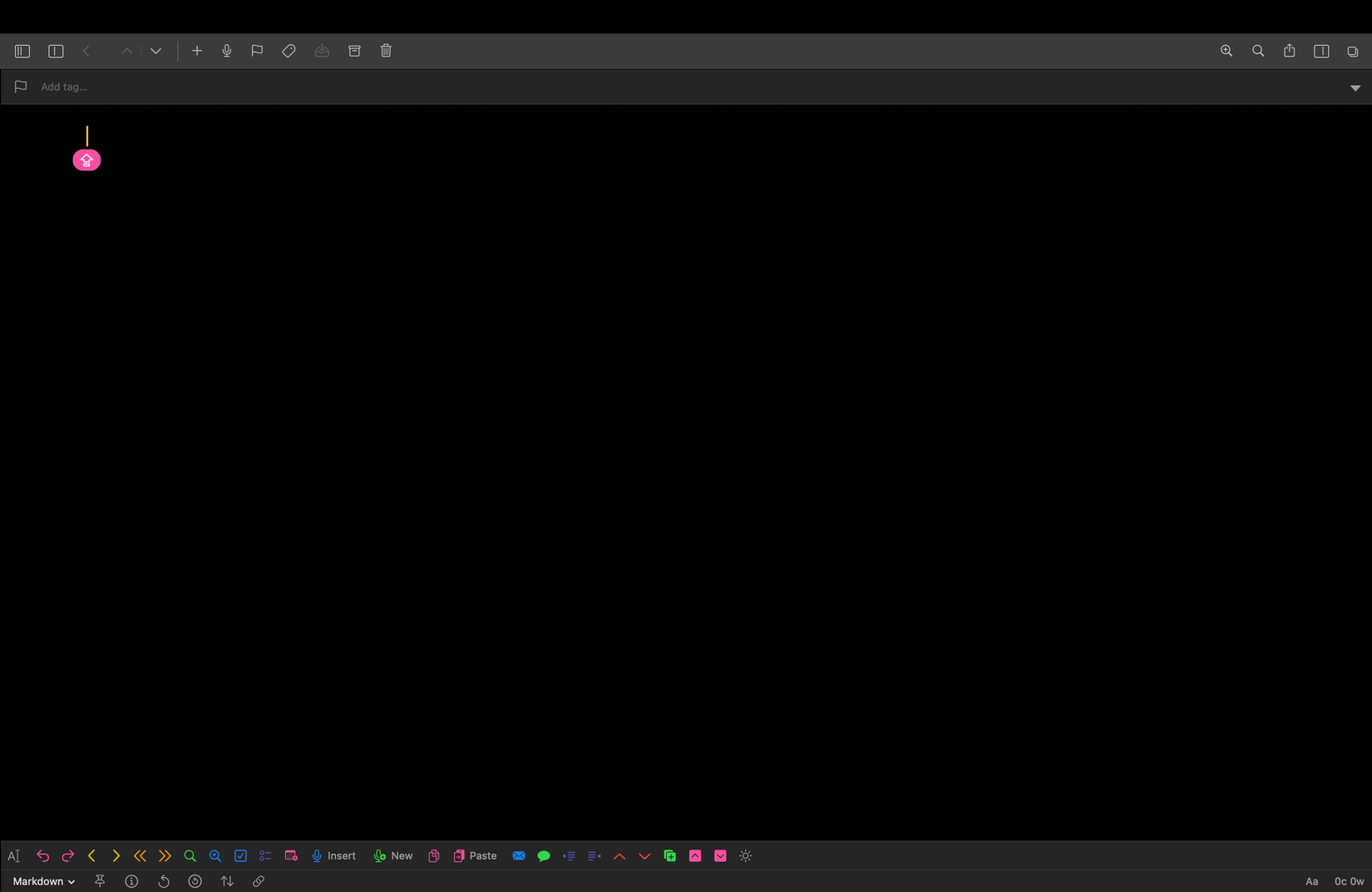Send via the green message bubble icon
Image resolution: width=1372 pixels, height=892 pixels.
click(544, 855)
